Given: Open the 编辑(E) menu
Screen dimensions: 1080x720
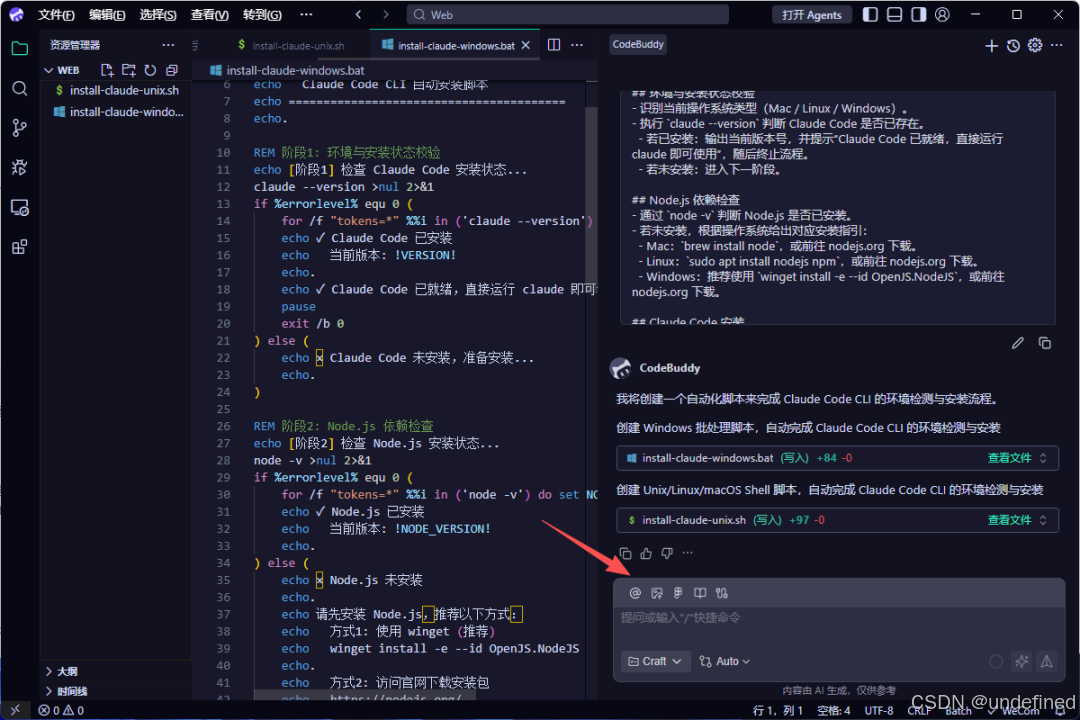Looking at the screenshot, I should (x=107, y=14).
